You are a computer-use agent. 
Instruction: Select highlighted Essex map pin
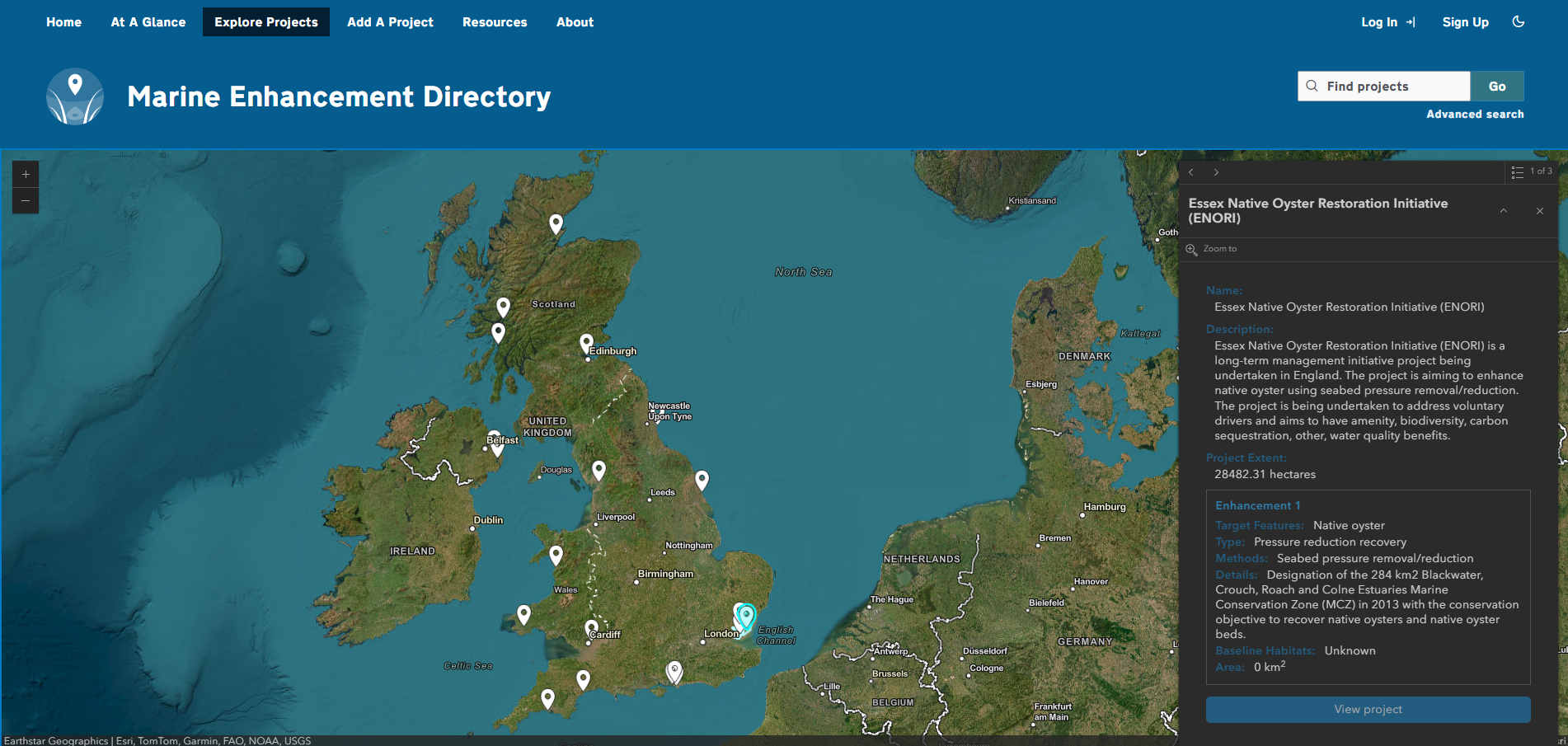[746, 615]
